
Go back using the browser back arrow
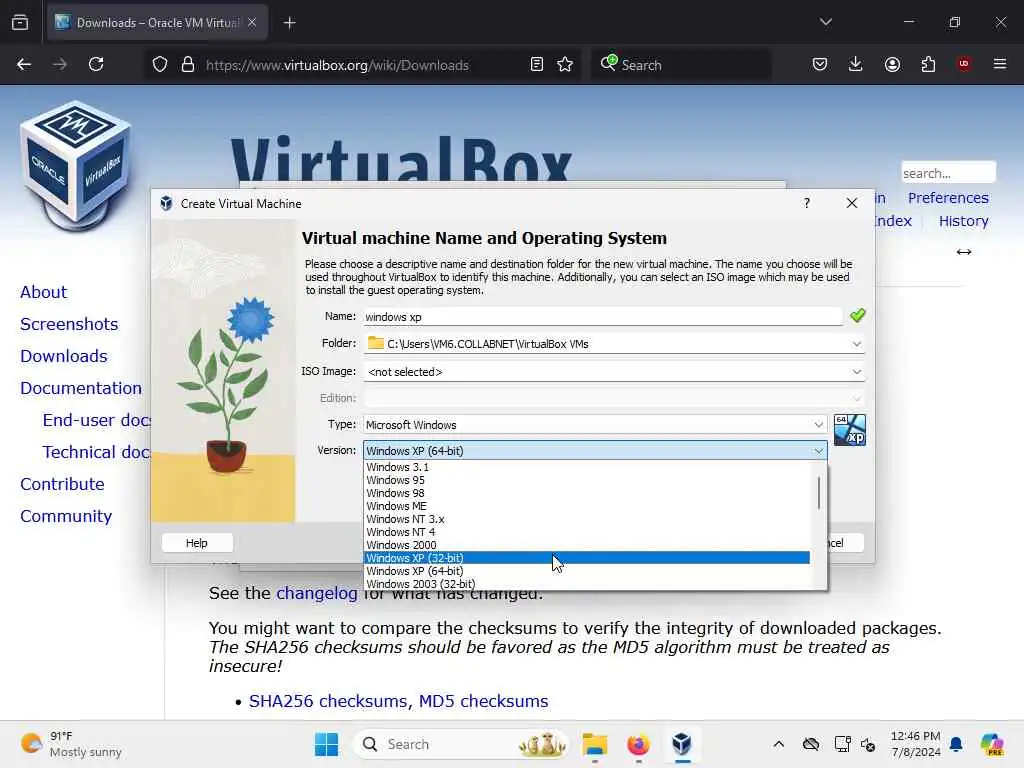click(24, 64)
